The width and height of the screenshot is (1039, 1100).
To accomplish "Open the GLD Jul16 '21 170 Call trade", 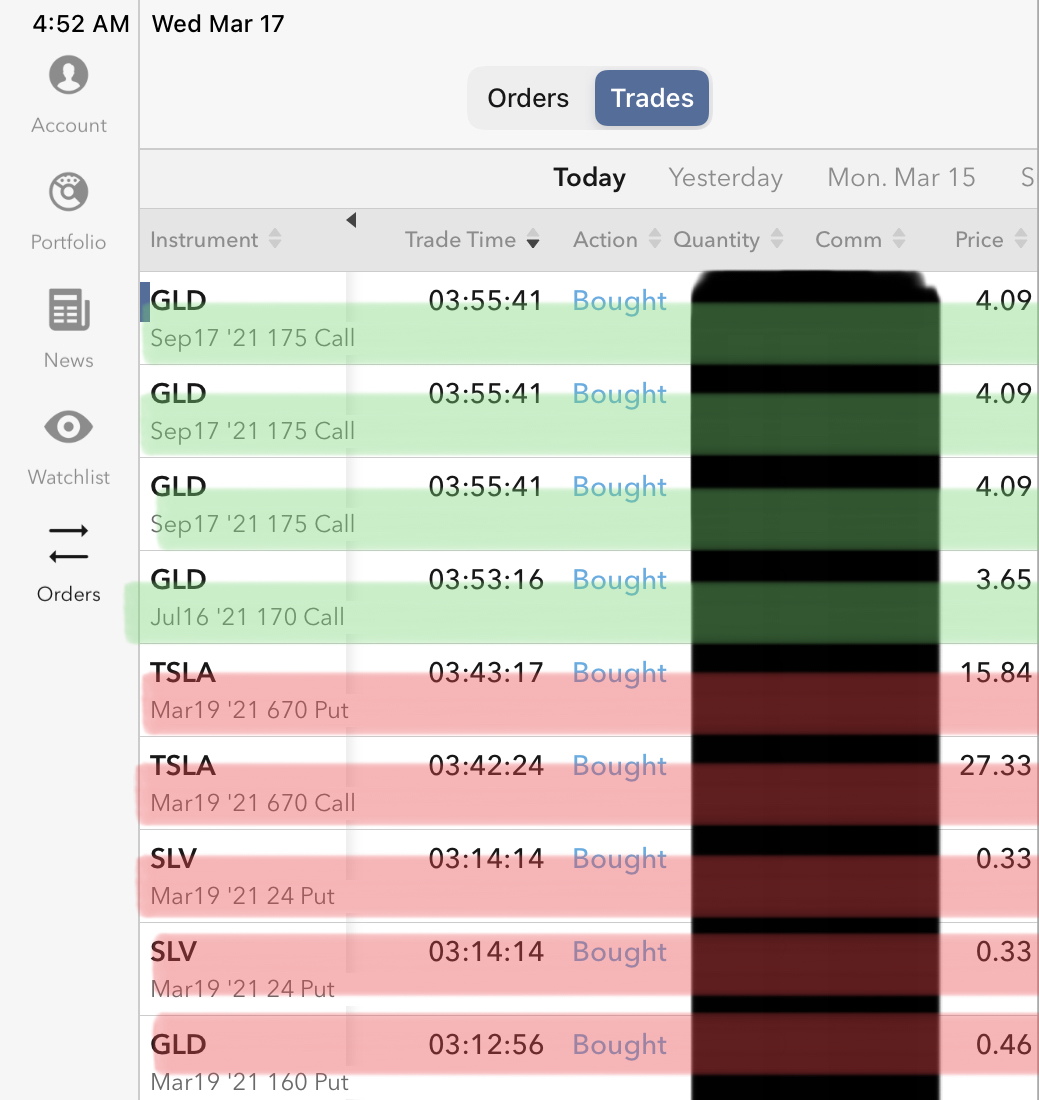I will [x=400, y=597].
